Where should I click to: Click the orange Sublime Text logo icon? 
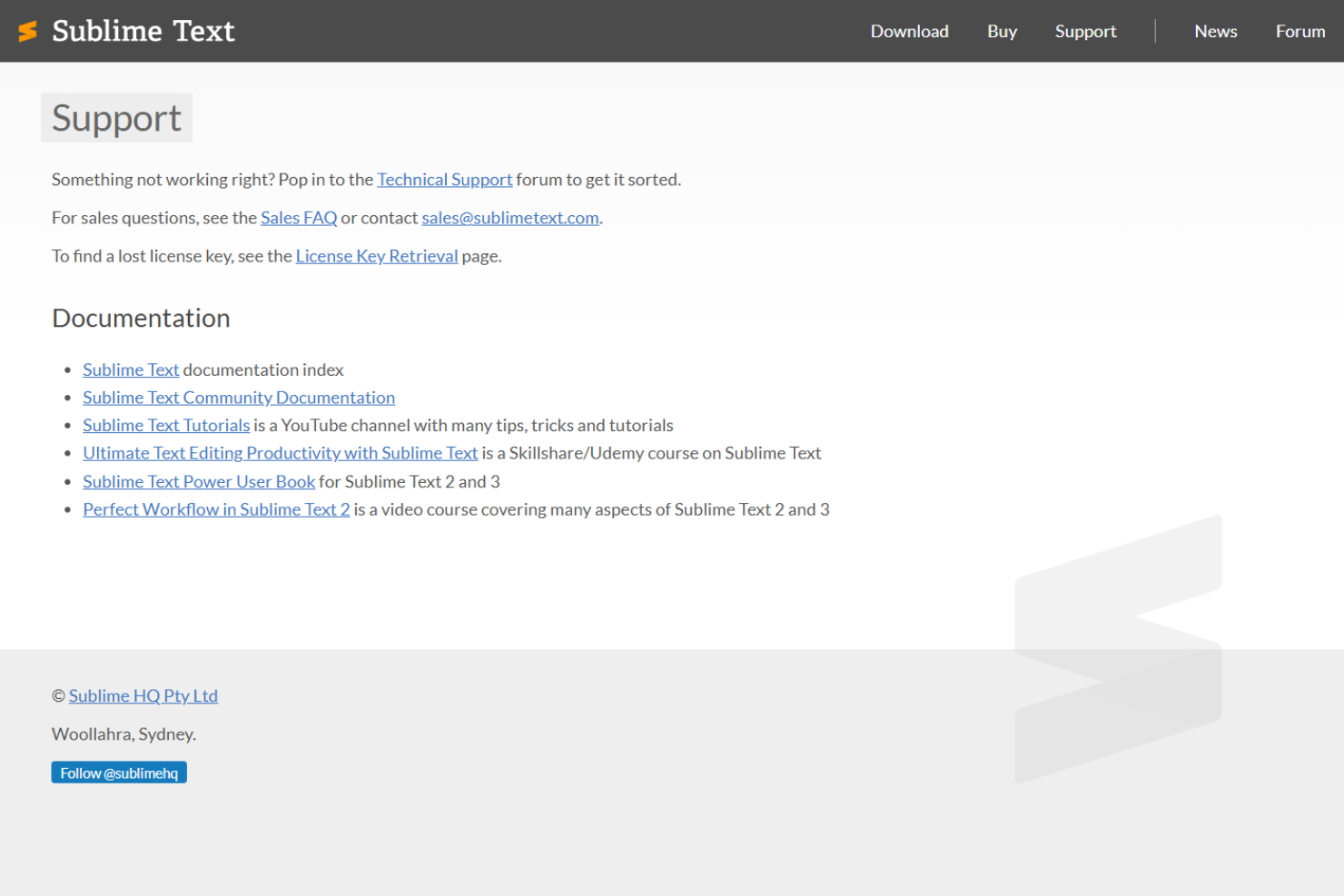click(x=28, y=32)
